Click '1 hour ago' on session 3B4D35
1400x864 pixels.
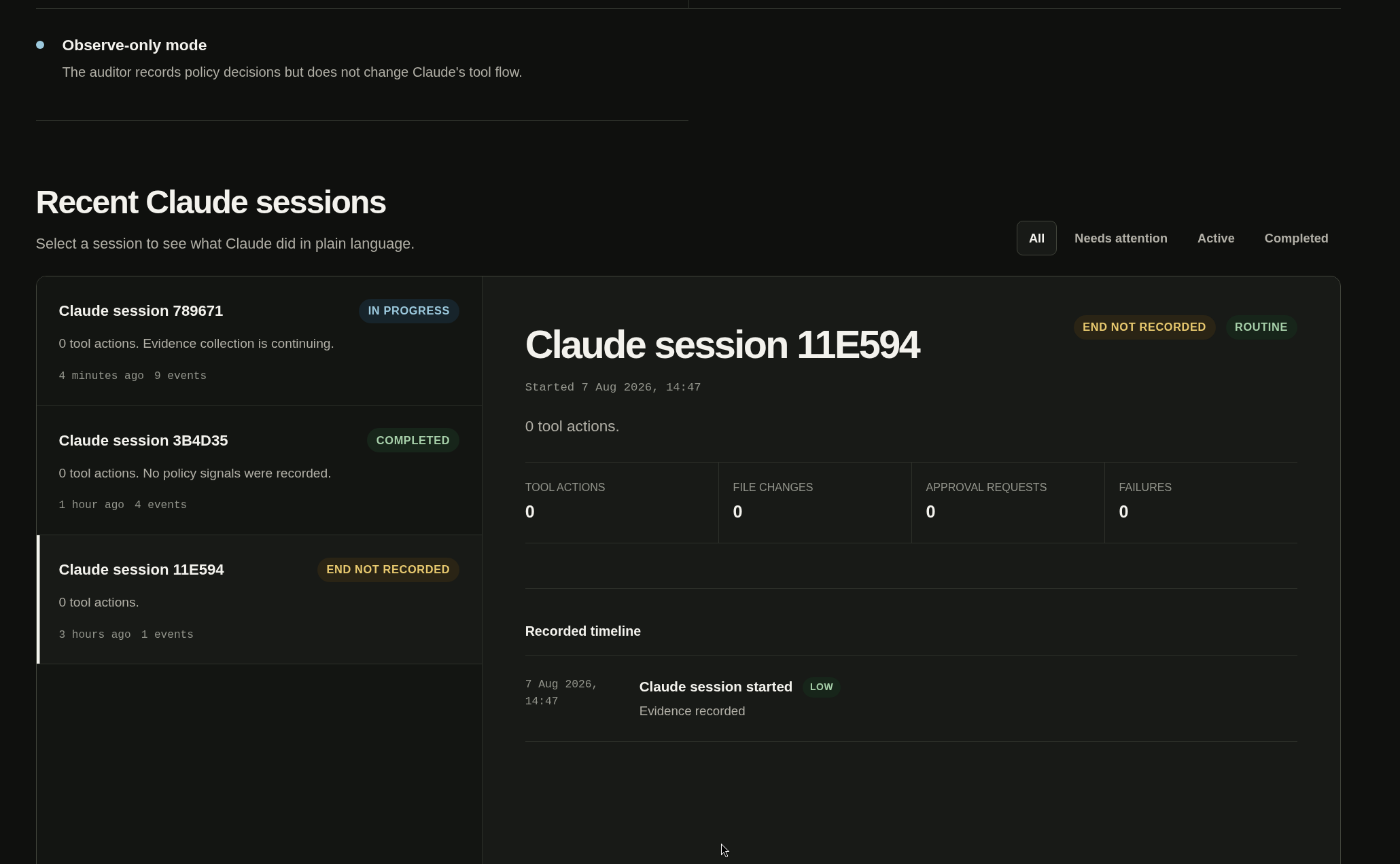click(91, 505)
